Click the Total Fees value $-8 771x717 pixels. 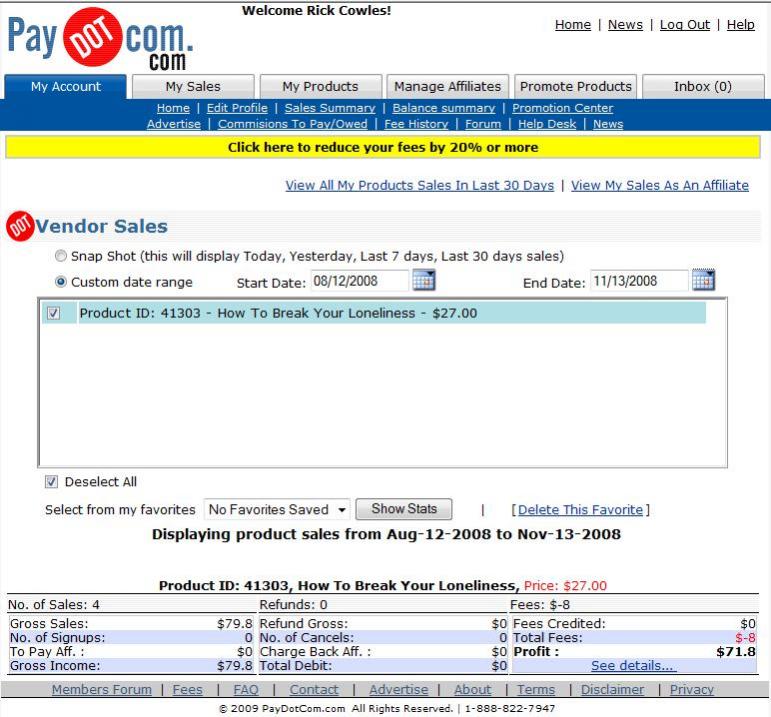click(745, 638)
